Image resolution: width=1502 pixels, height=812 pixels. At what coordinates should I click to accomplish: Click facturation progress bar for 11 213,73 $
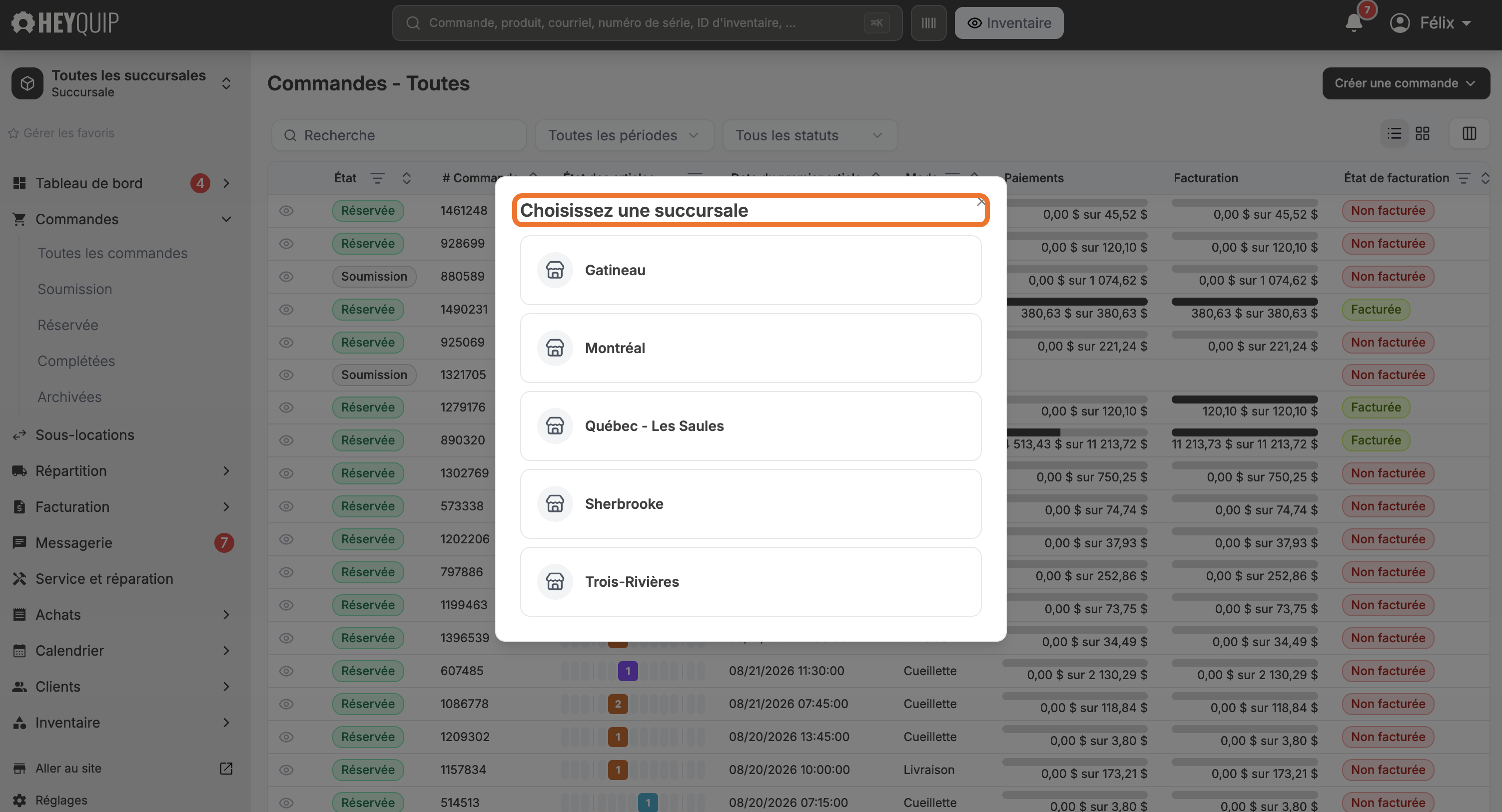click(x=1244, y=432)
